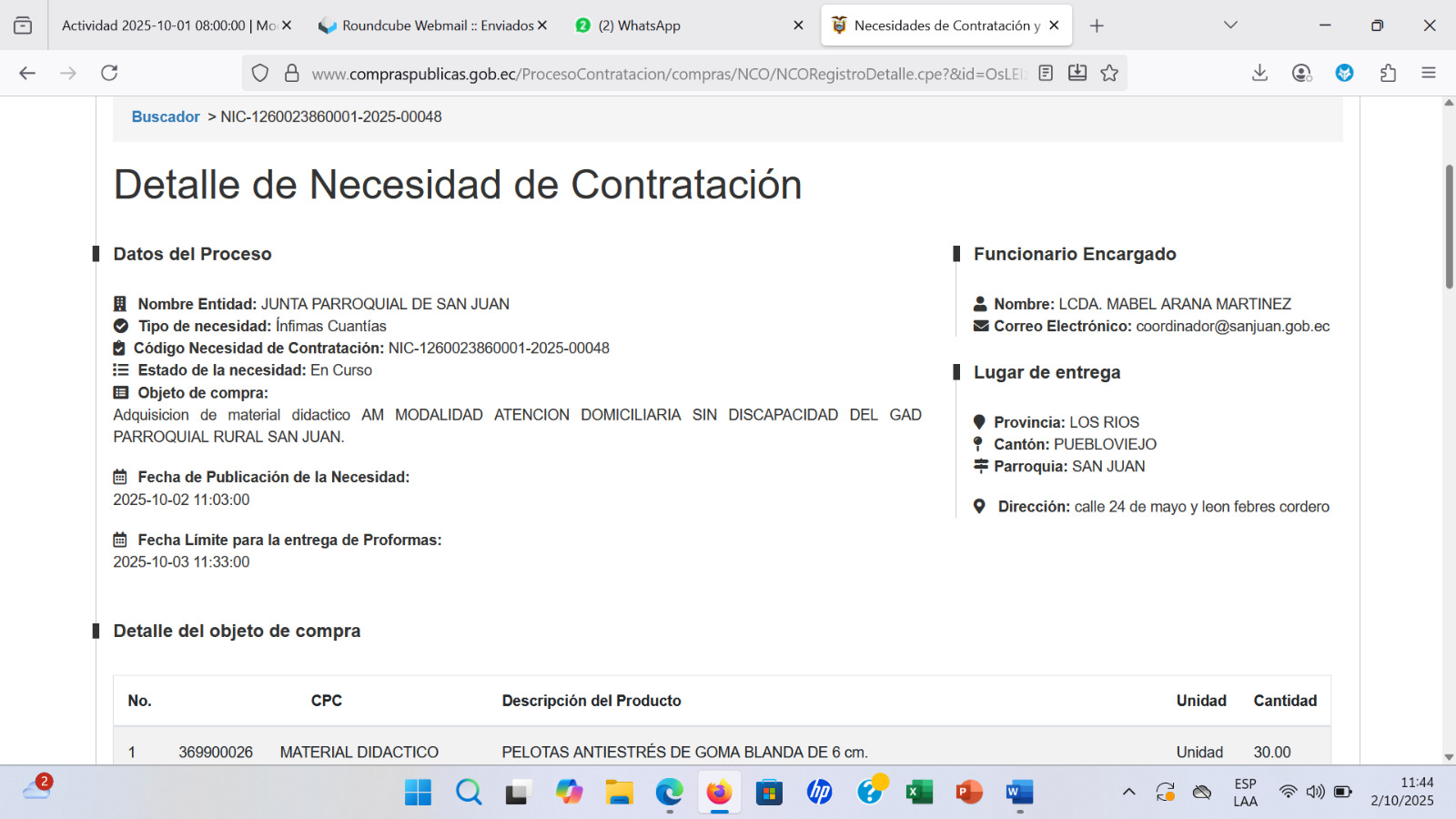Open the Firefox extensions menu
Screen dimensions: 1456x819
1388,73
